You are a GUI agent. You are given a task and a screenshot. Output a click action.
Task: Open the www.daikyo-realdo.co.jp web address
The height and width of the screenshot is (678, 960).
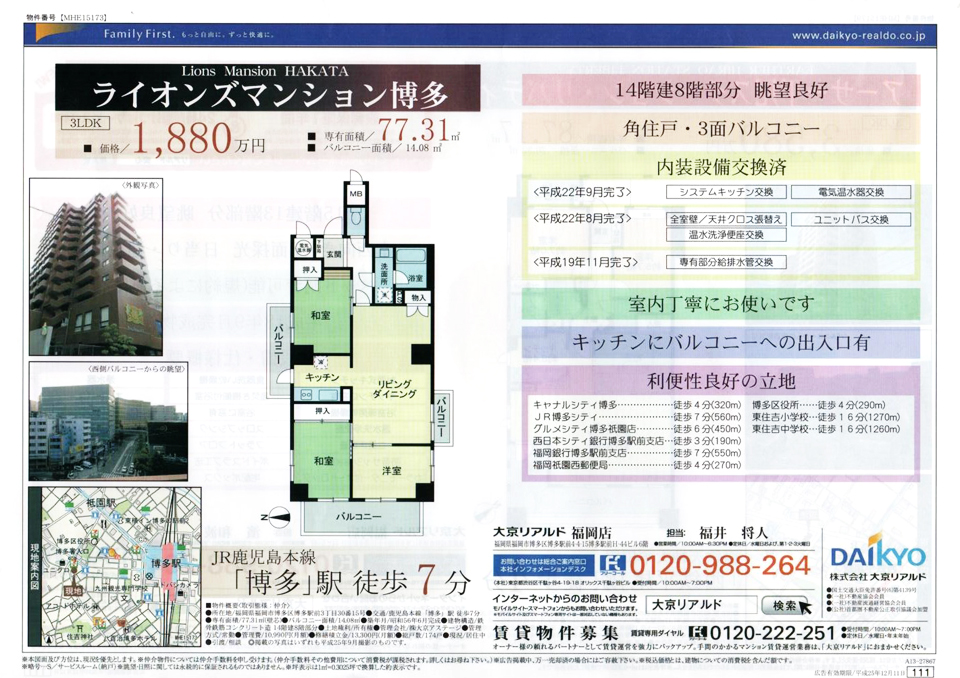858,36
